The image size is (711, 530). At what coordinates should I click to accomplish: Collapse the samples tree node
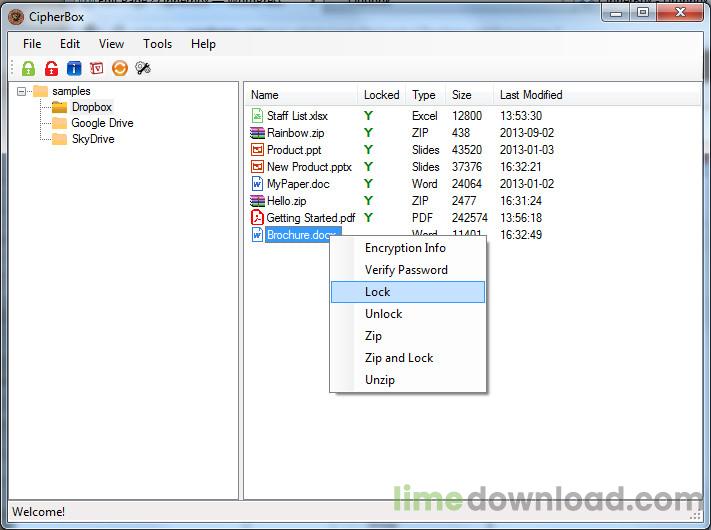21,92
